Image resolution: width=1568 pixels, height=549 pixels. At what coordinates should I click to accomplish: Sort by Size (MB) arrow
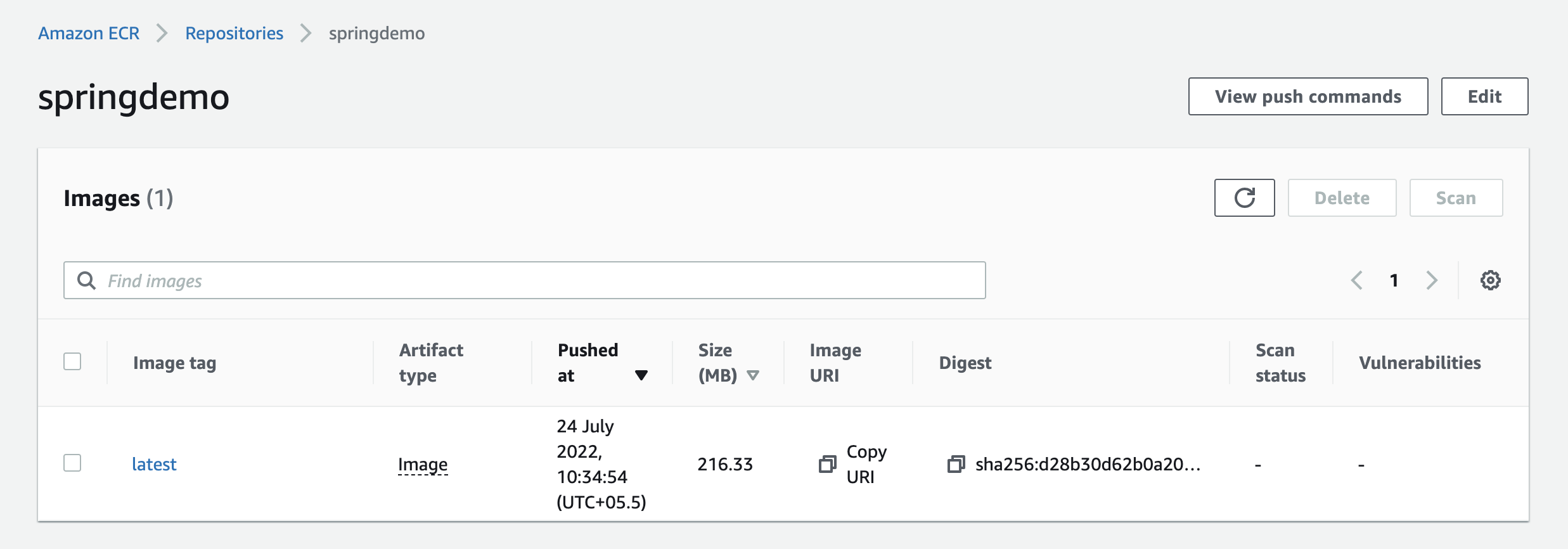tap(753, 375)
